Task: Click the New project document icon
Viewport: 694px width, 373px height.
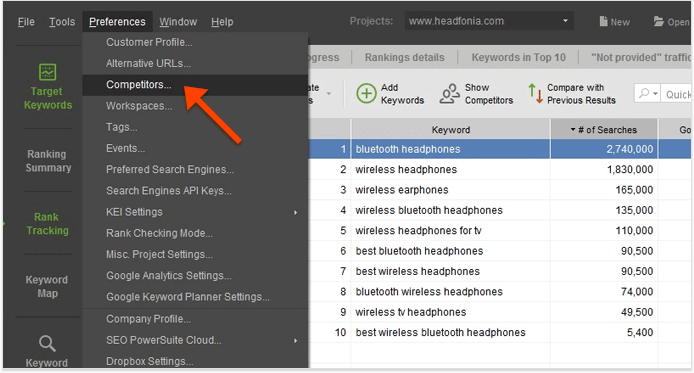Action: [603, 21]
